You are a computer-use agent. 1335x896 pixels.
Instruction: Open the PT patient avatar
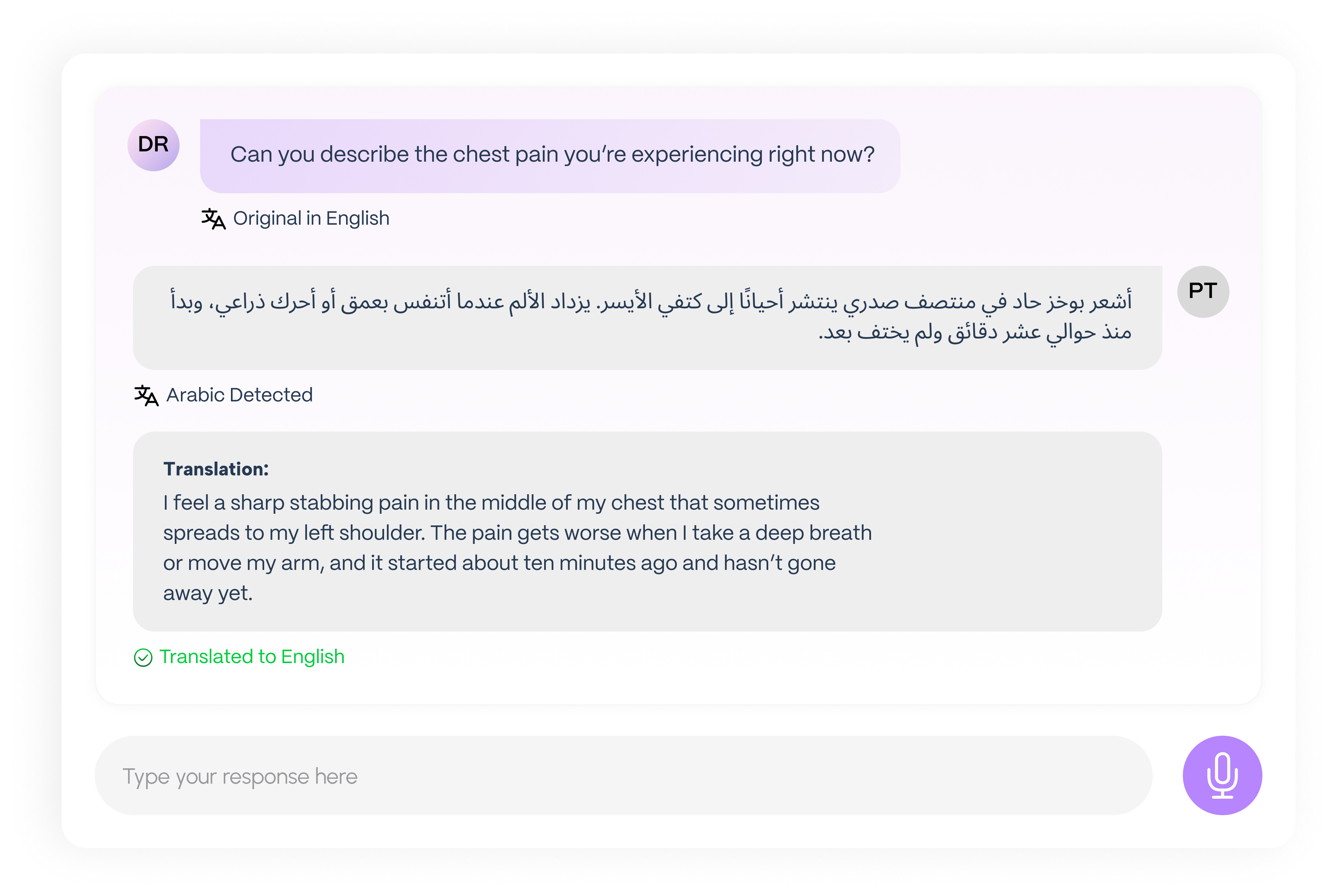(1202, 291)
